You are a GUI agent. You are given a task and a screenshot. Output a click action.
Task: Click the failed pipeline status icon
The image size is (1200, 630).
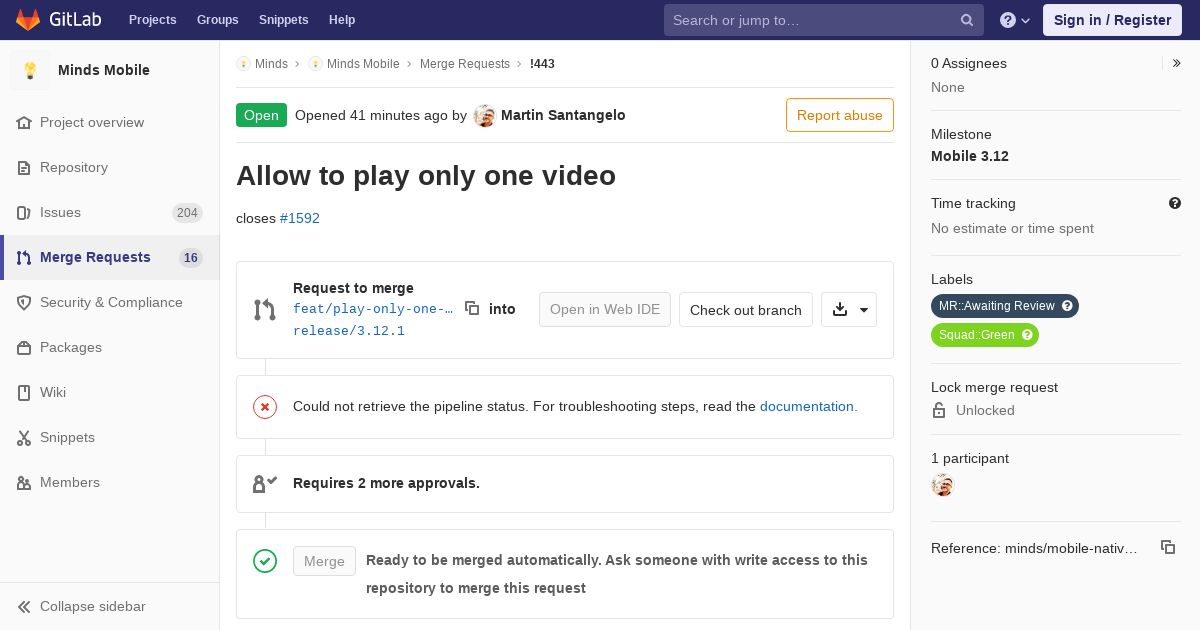(x=265, y=407)
